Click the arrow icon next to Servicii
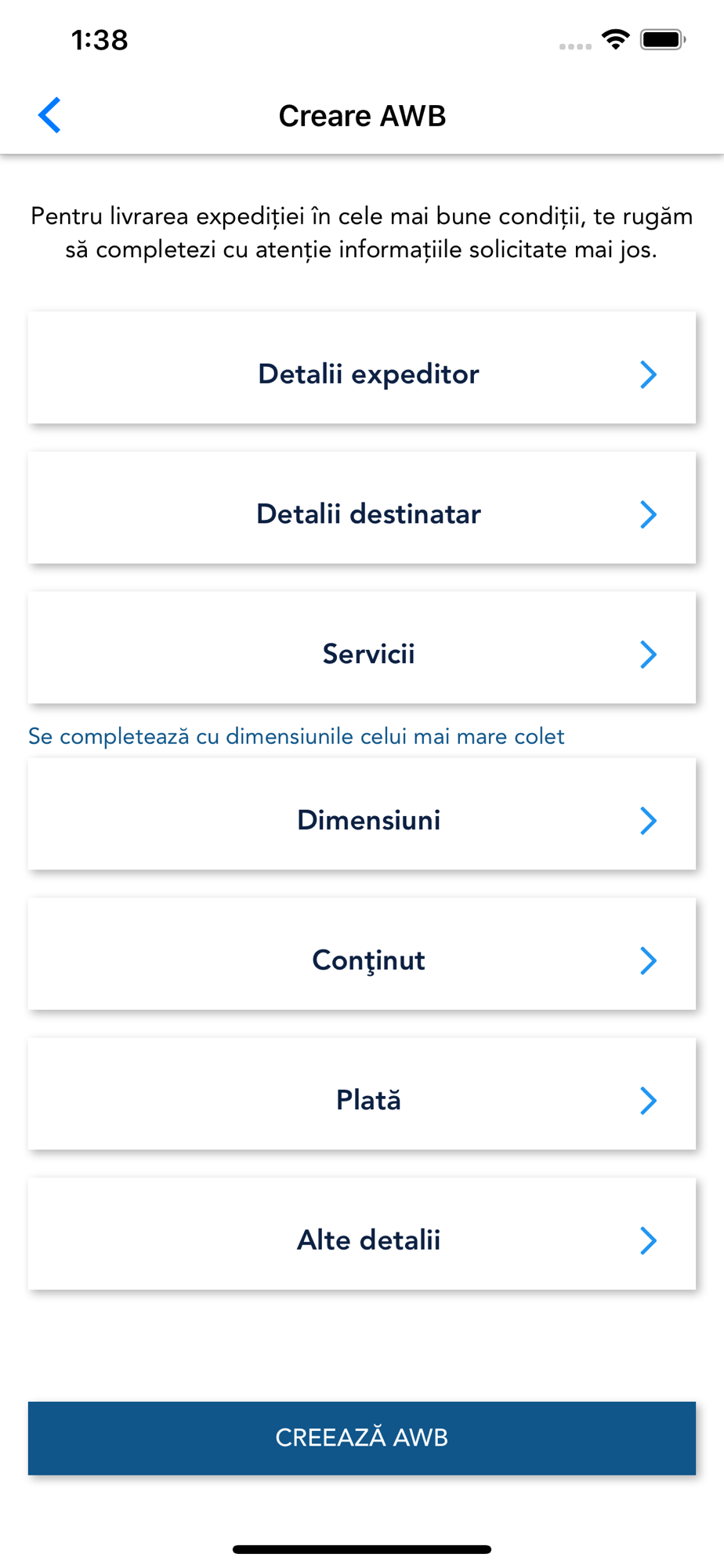This screenshot has width=724, height=1568. tap(648, 655)
